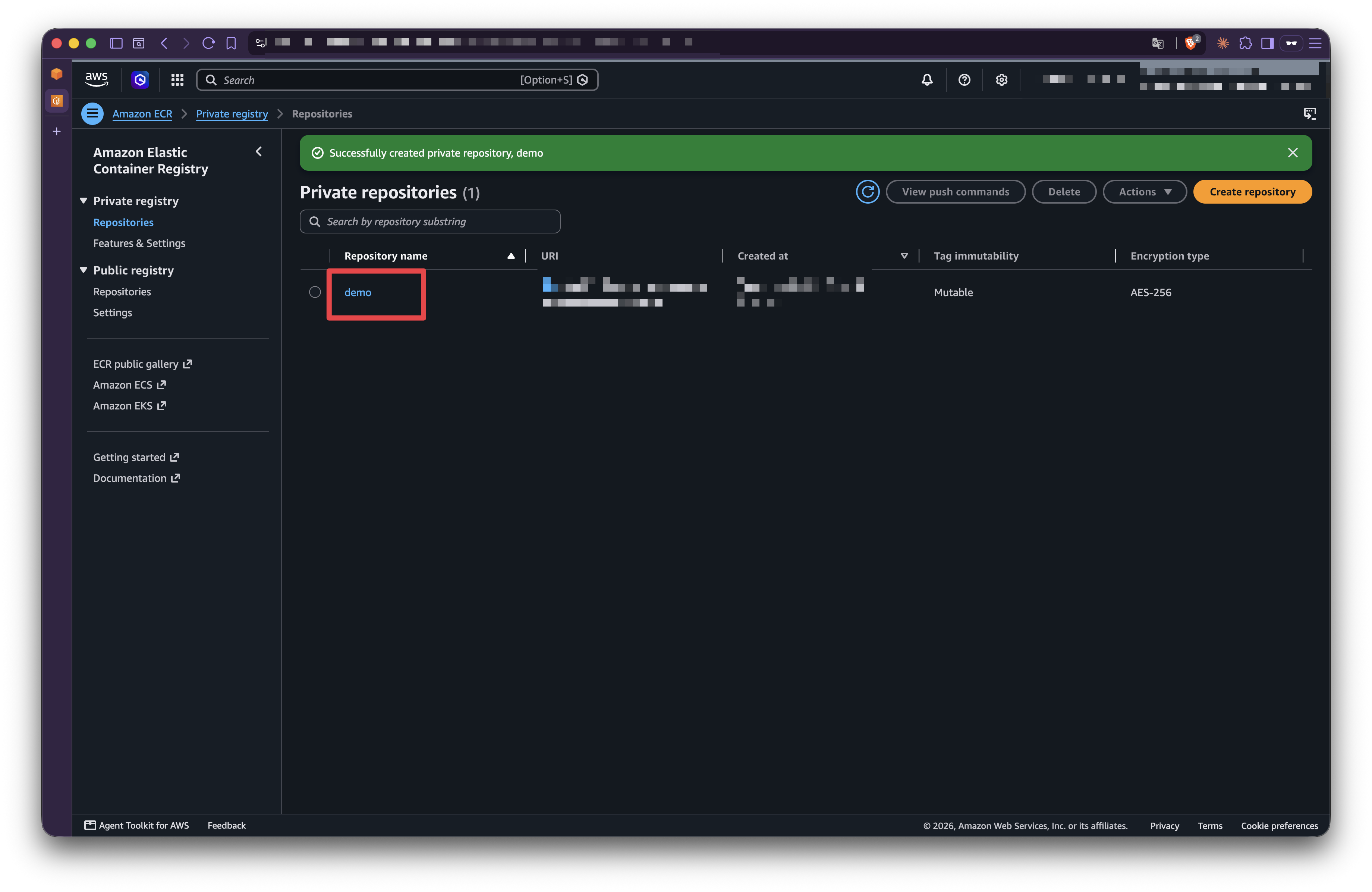Open site settings icon in address bar
This screenshot has height=892, width=1372.
pyautogui.click(x=261, y=43)
